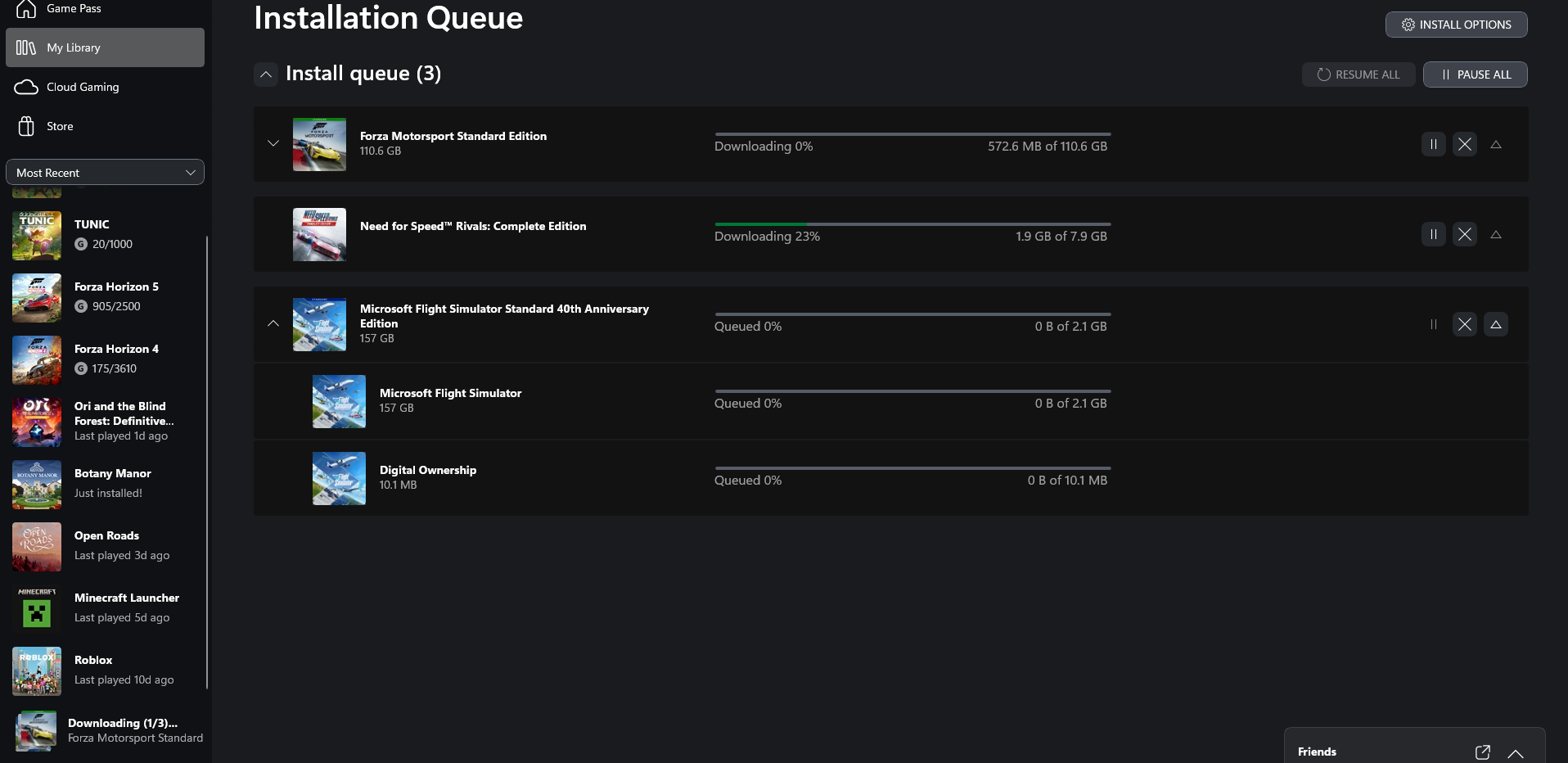Click the Install Options button
This screenshot has width=1568, height=763.
pyautogui.click(x=1456, y=25)
